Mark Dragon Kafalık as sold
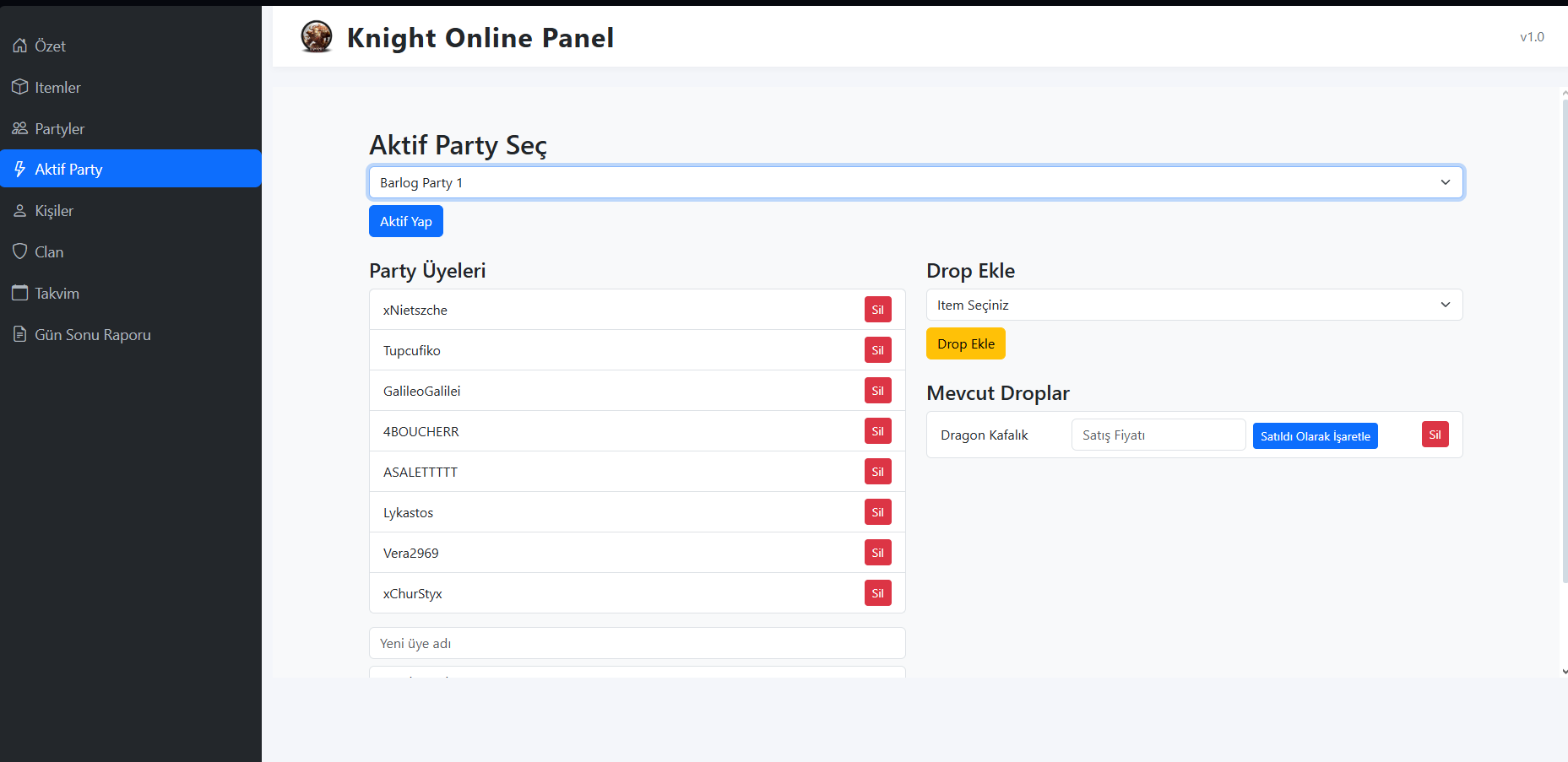Screen dimensions: 1568x762 [x=1315, y=436]
